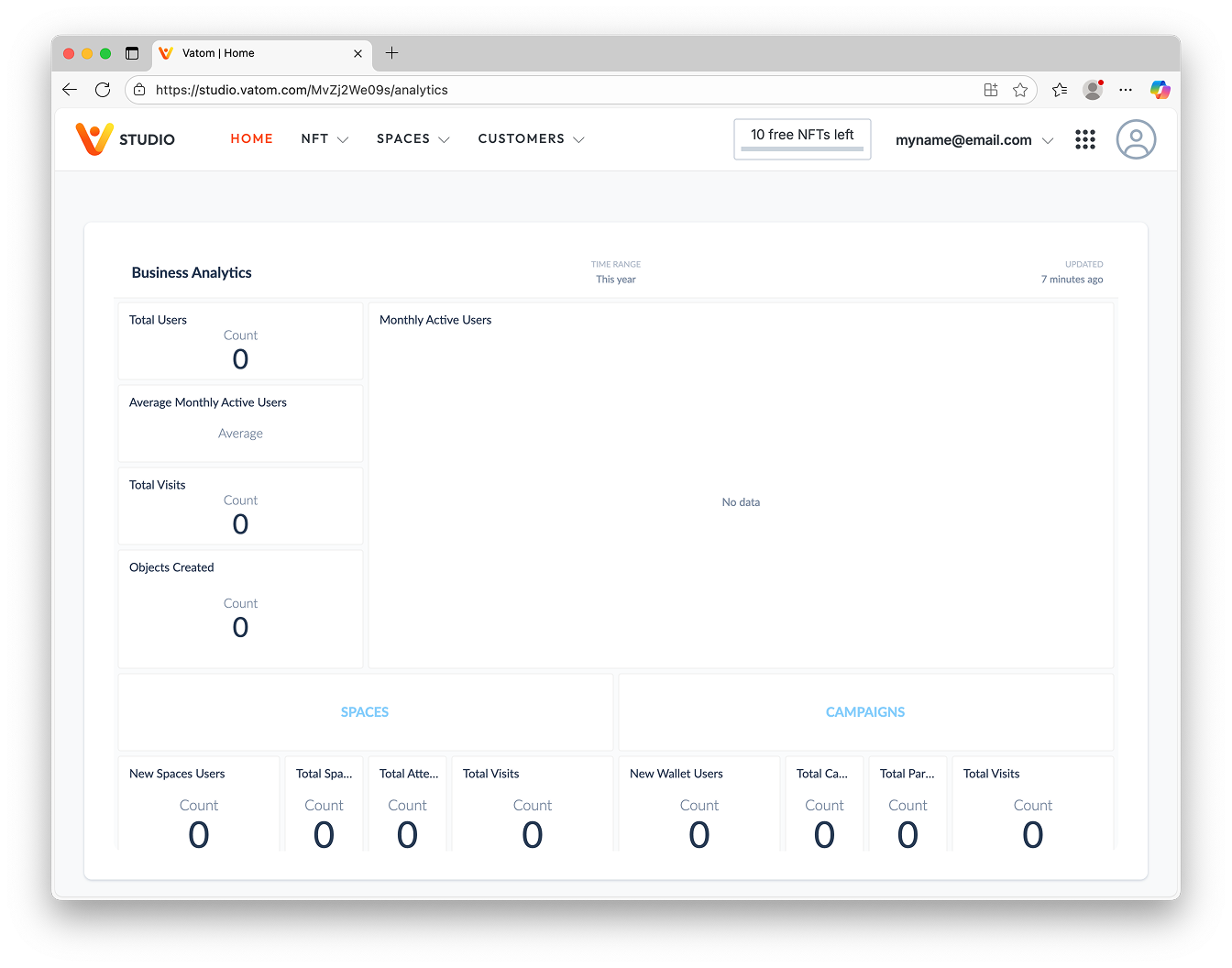1232x968 pixels.
Task: Open the favorites list icon
Action: click(x=1060, y=90)
